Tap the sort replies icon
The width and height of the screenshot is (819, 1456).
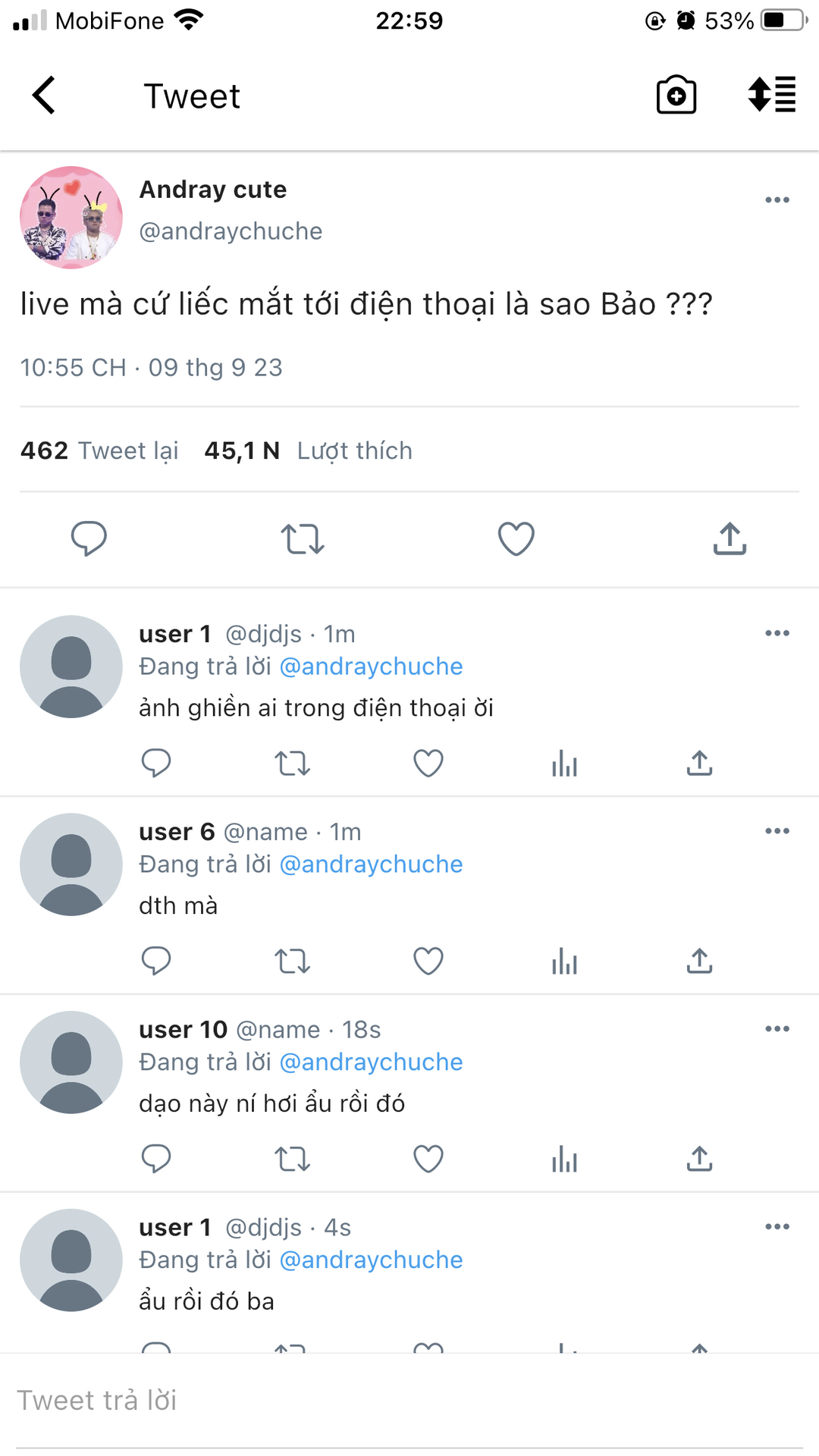772,96
